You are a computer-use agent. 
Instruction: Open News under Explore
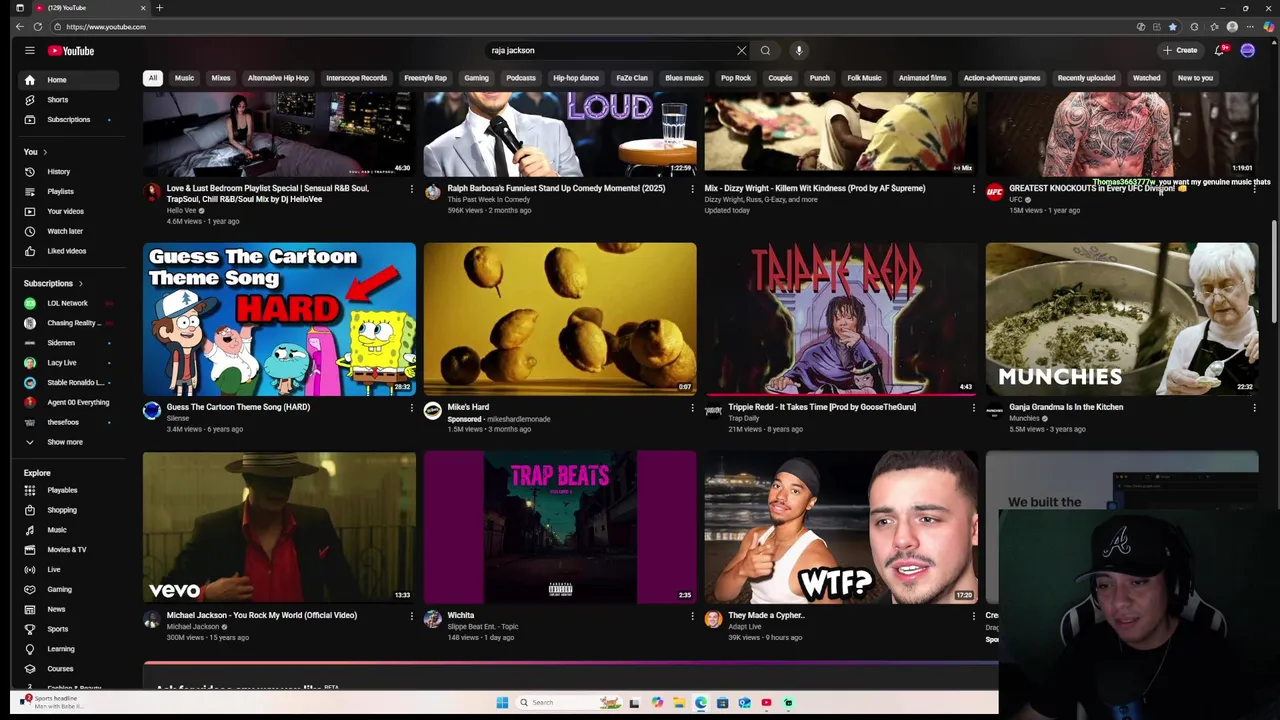click(x=68, y=609)
